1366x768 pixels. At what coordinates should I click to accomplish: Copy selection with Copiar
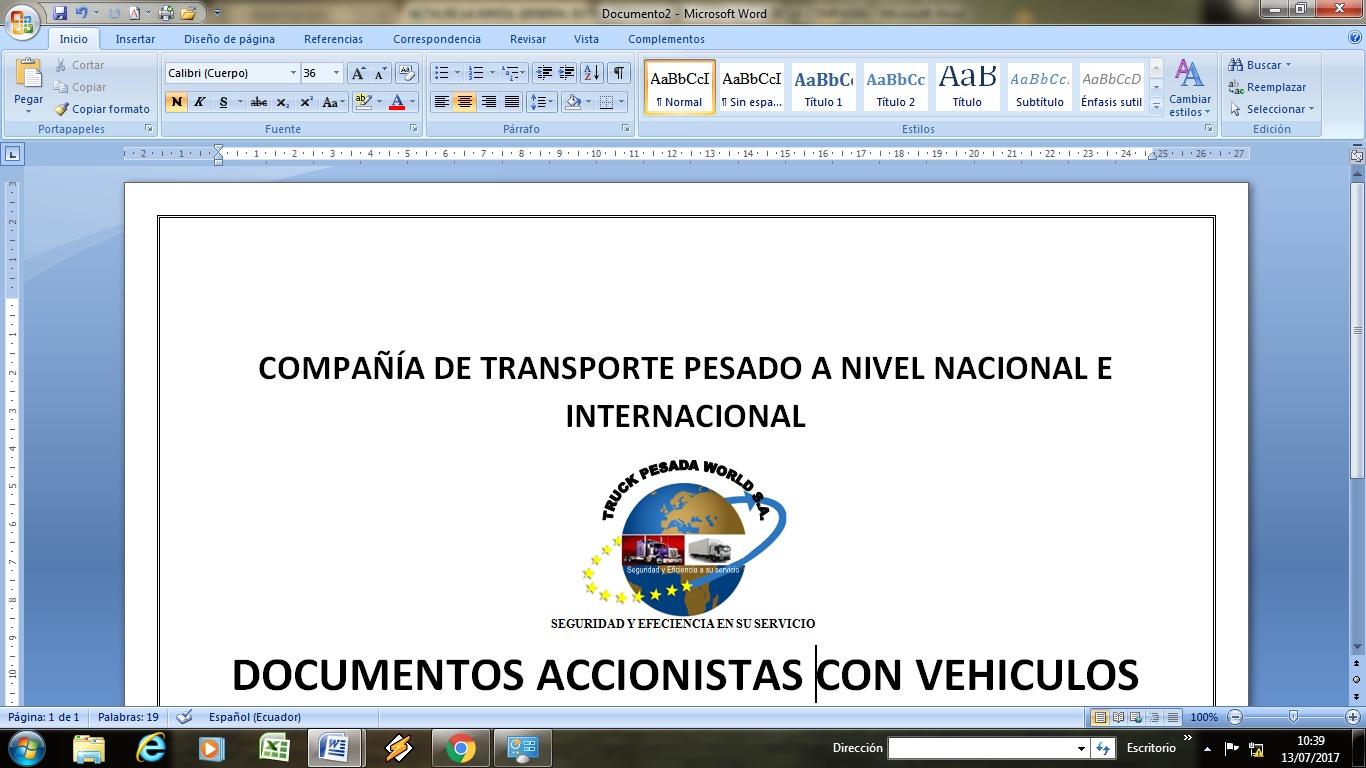point(80,87)
